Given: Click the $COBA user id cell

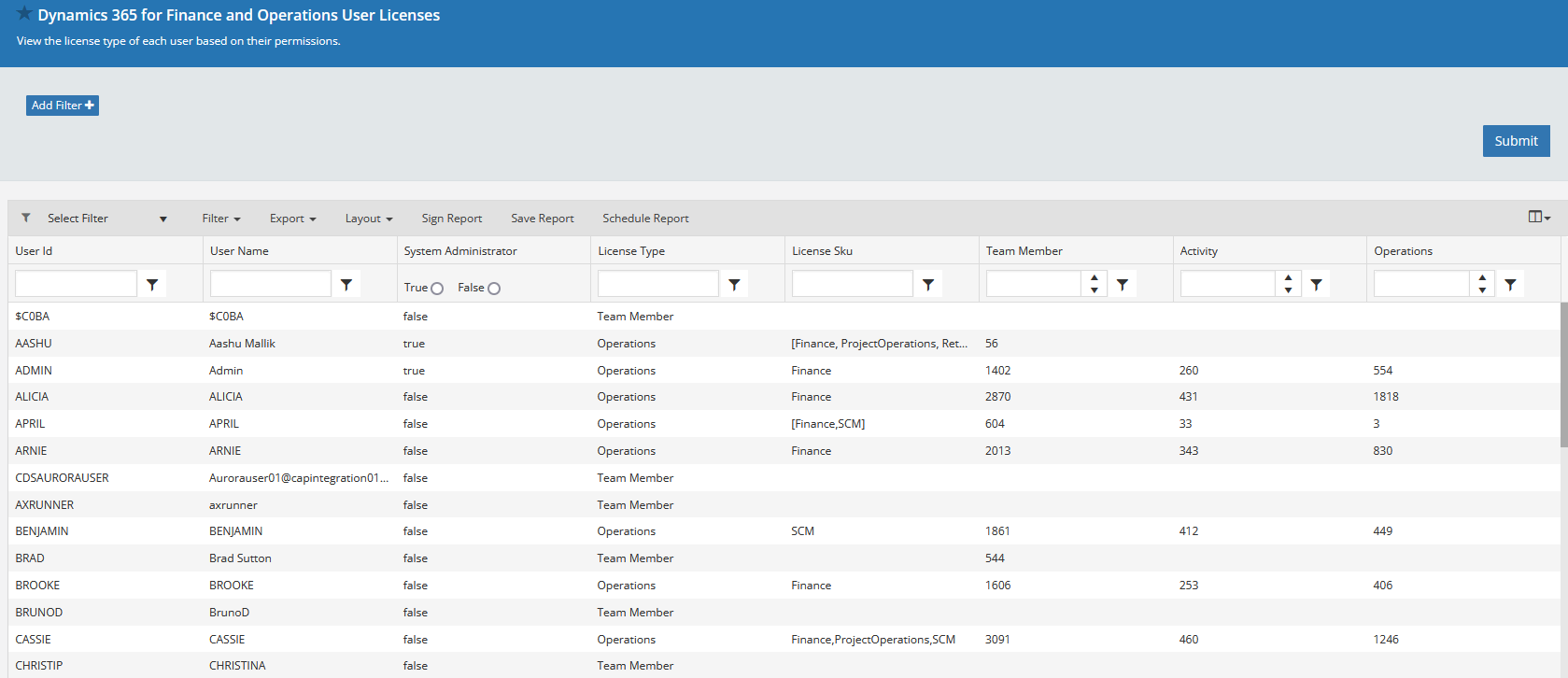Looking at the screenshot, I should click(x=33, y=317).
